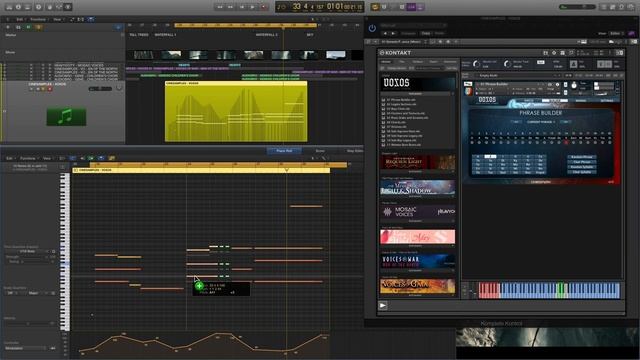Switch to the Libraries tab in Kontakt browser
Screen dimensions: 640x360
point(386,62)
